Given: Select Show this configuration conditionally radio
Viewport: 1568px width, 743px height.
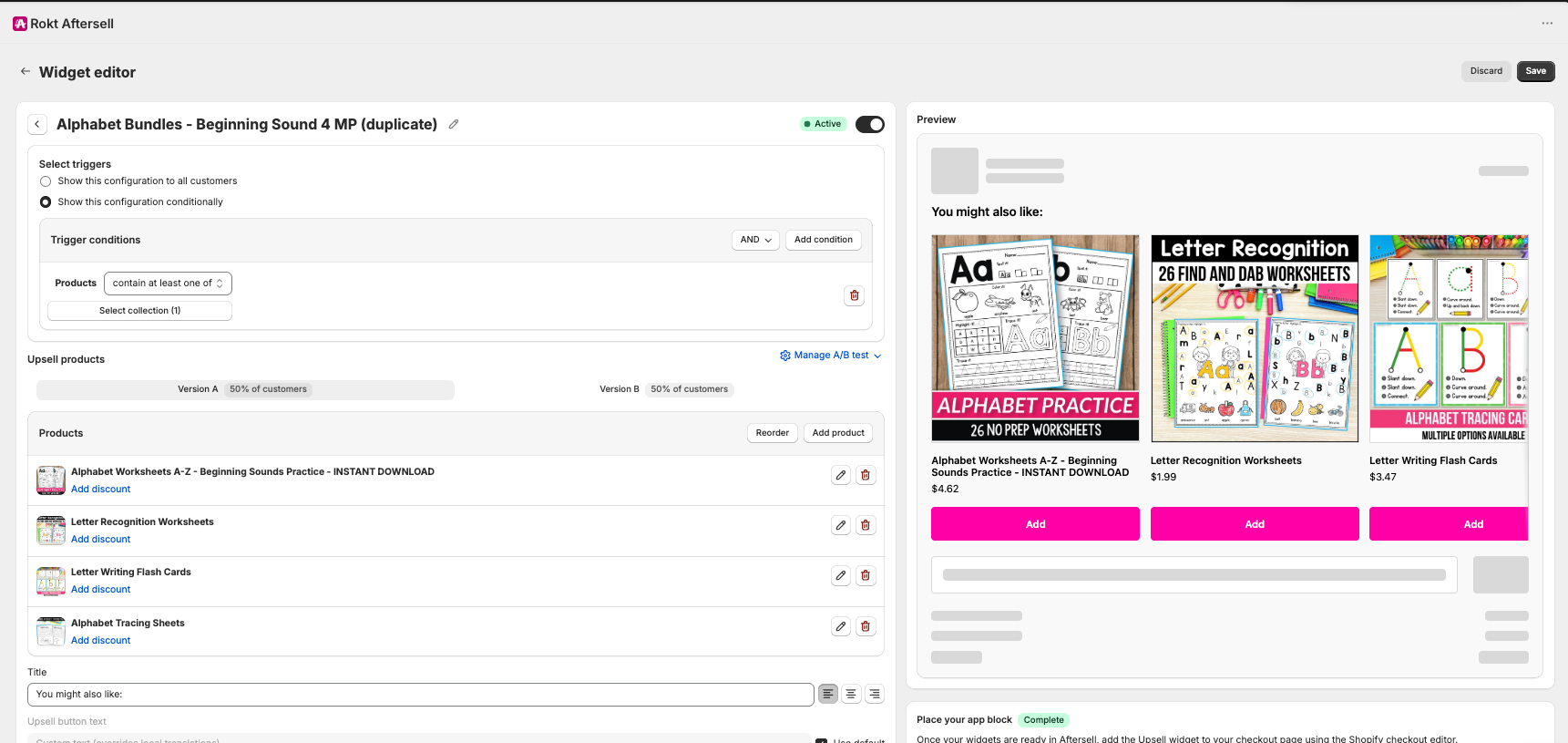Looking at the screenshot, I should pyautogui.click(x=46, y=202).
